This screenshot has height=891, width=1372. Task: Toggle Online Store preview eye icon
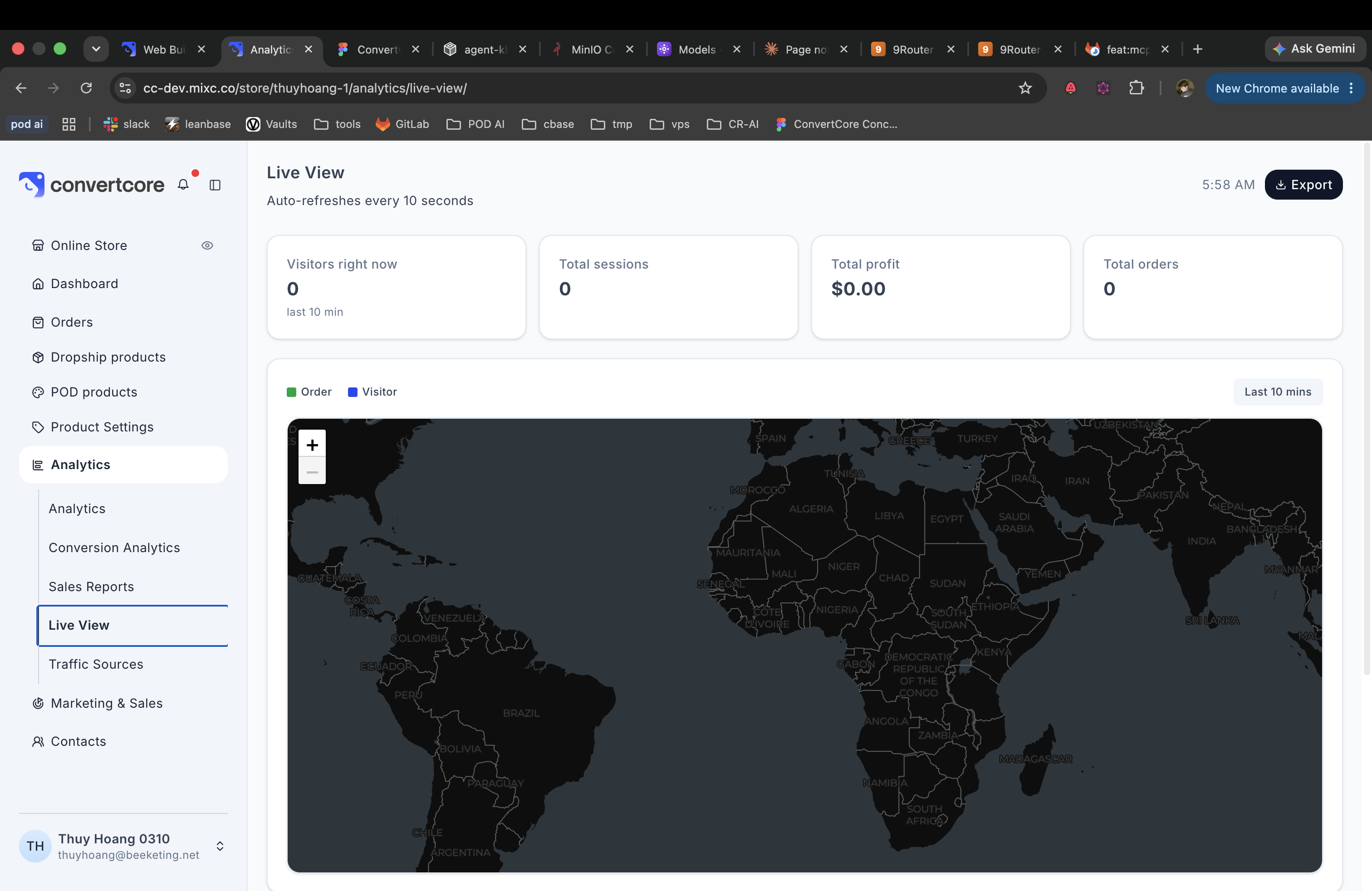(207, 245)
